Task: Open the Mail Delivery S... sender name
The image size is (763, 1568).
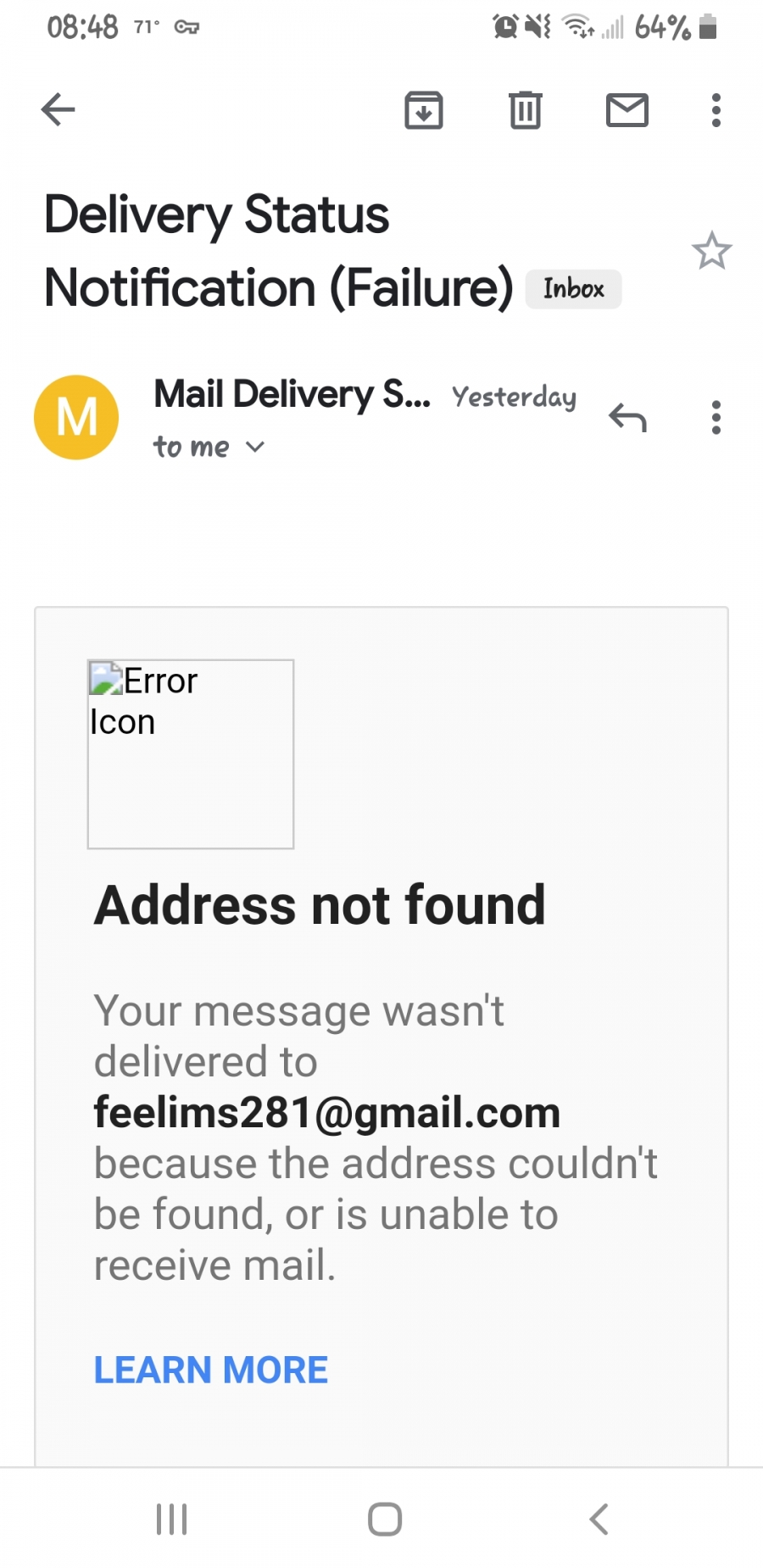Action: pyautogui.click(x=292, y=395)
